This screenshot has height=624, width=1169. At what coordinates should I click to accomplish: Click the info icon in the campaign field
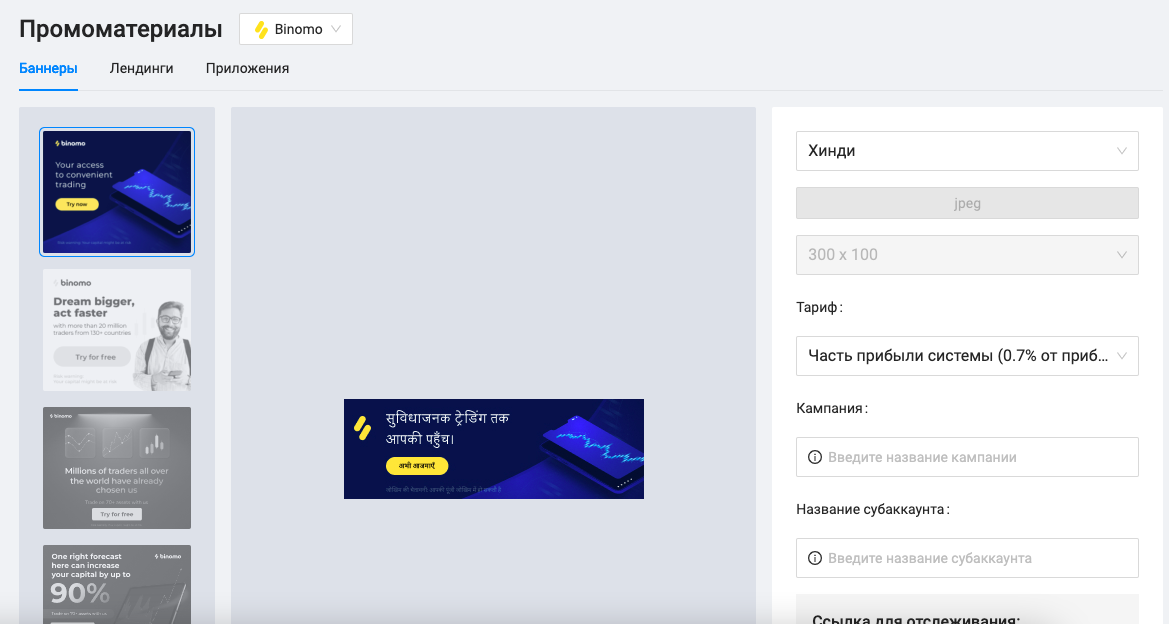tap(815, 457)
